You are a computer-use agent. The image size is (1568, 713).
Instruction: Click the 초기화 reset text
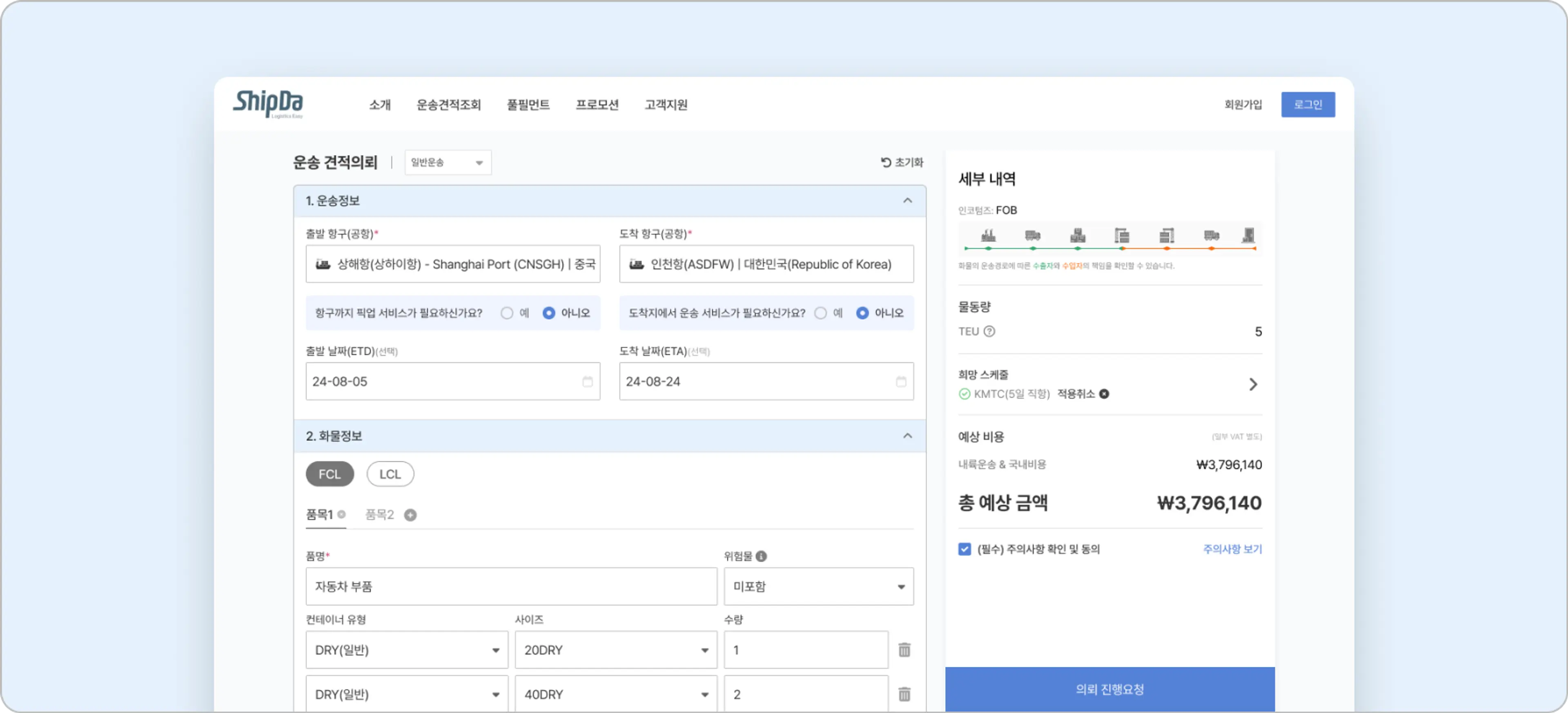point(909,163)
